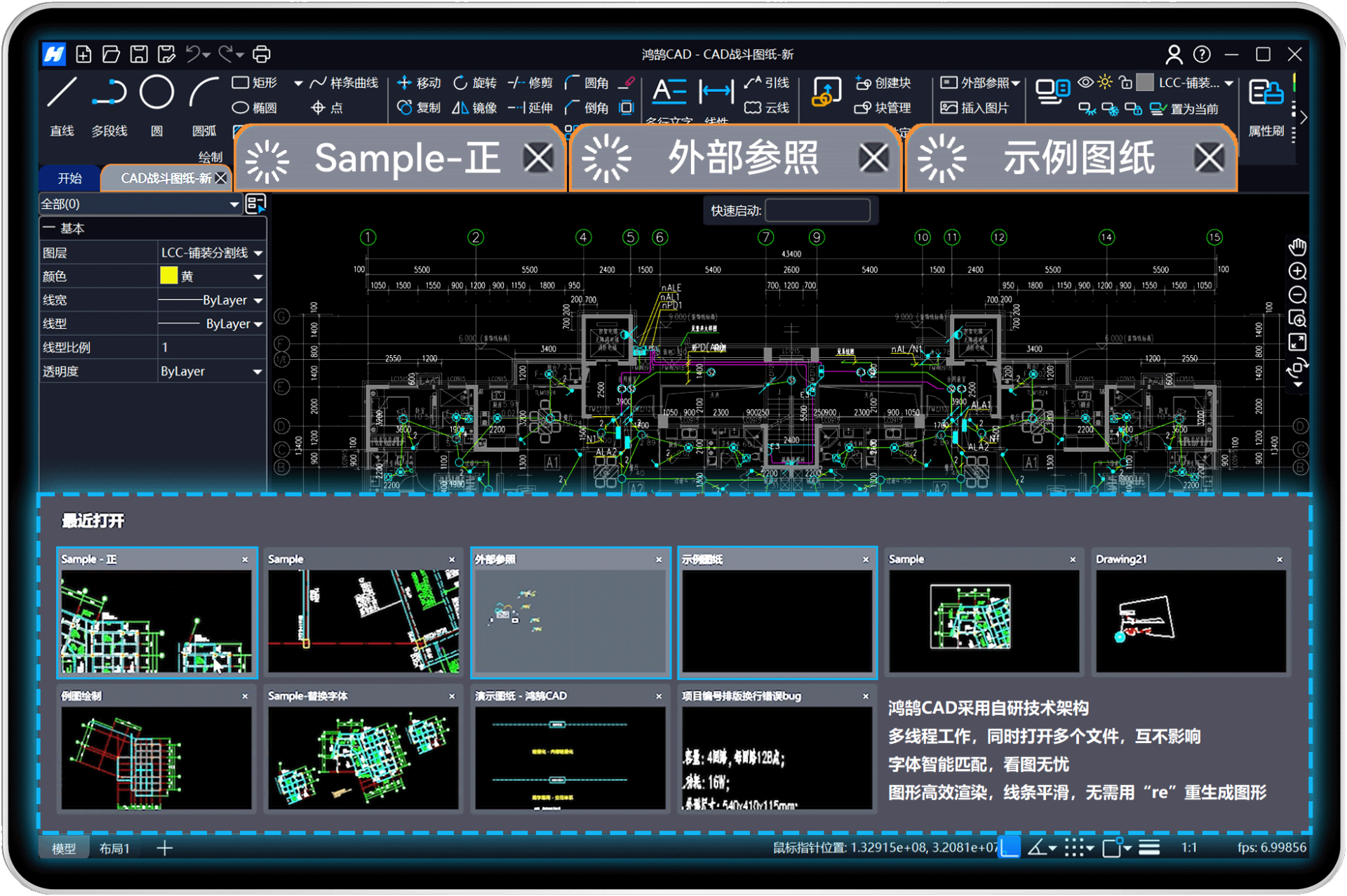Toggle the layer visibility eye icon
1347x896 pixels.
1085,83
